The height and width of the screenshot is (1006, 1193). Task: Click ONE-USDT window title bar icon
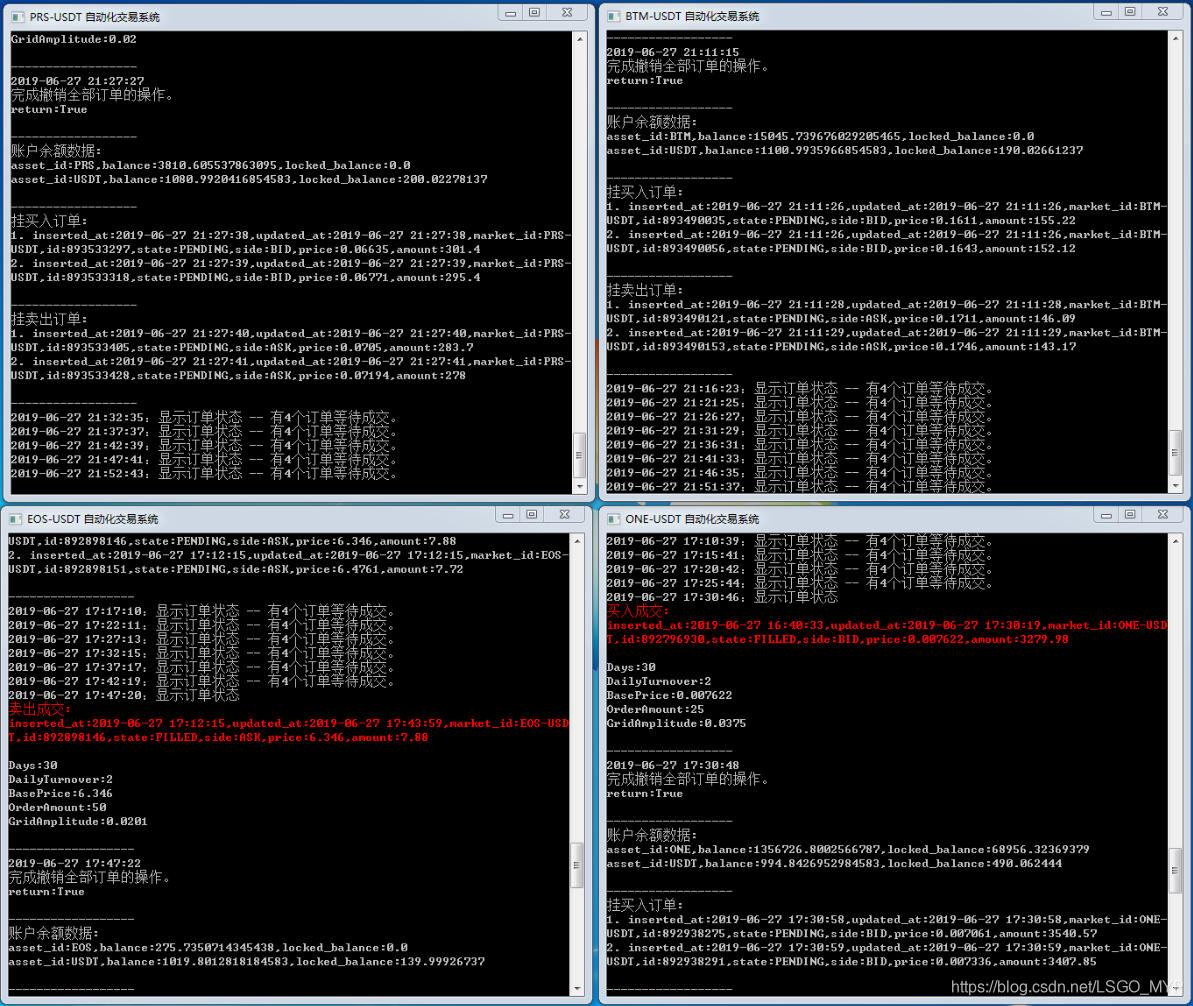click(613, 519)
